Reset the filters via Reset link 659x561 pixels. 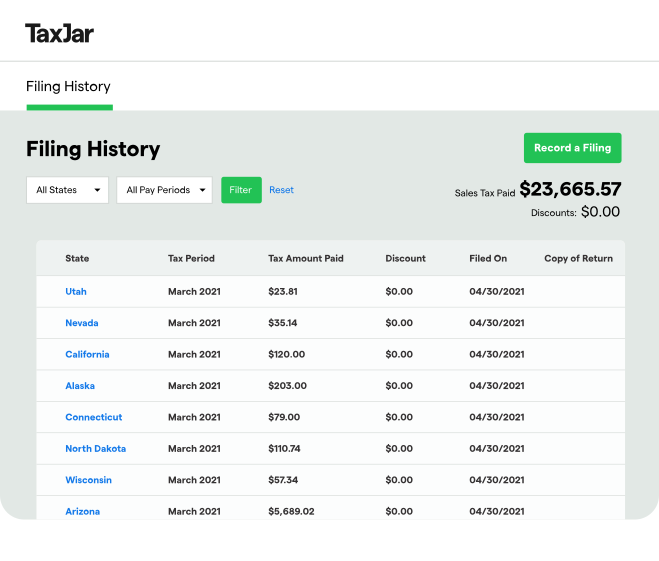click(x=281, y=190)
